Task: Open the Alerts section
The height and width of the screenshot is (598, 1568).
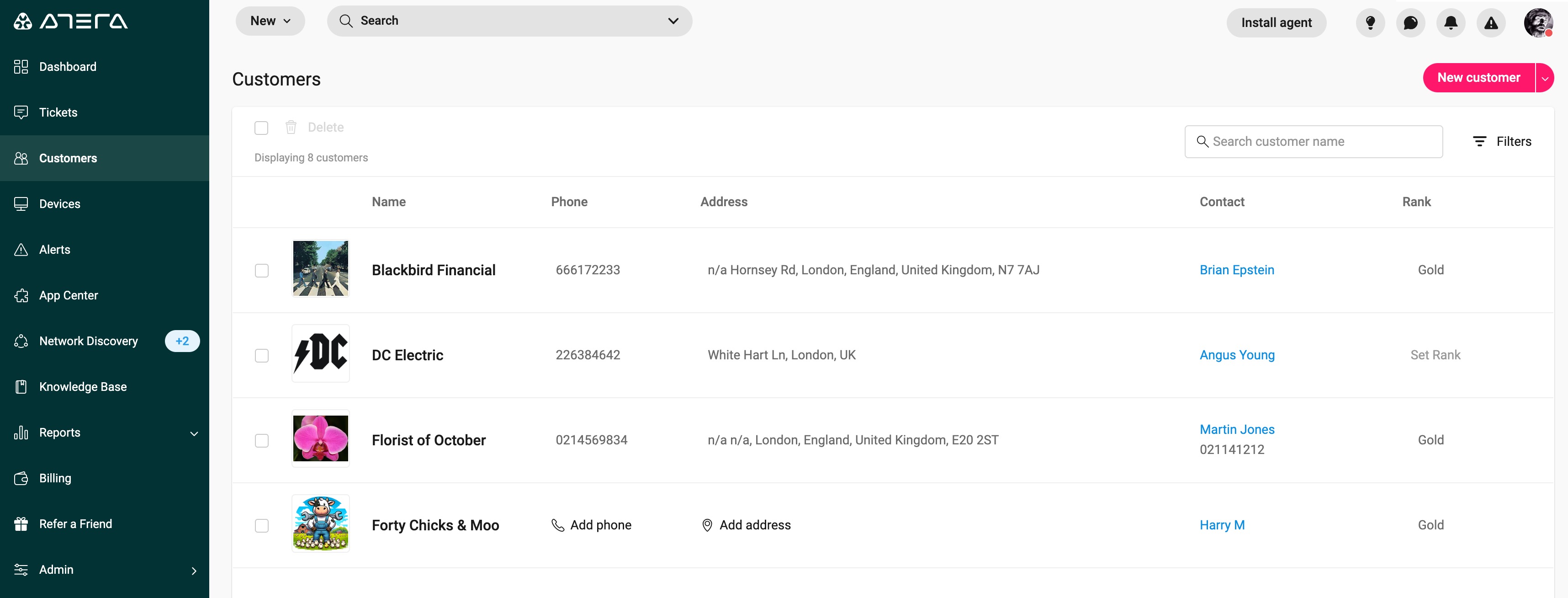Action: pos(104,250)
